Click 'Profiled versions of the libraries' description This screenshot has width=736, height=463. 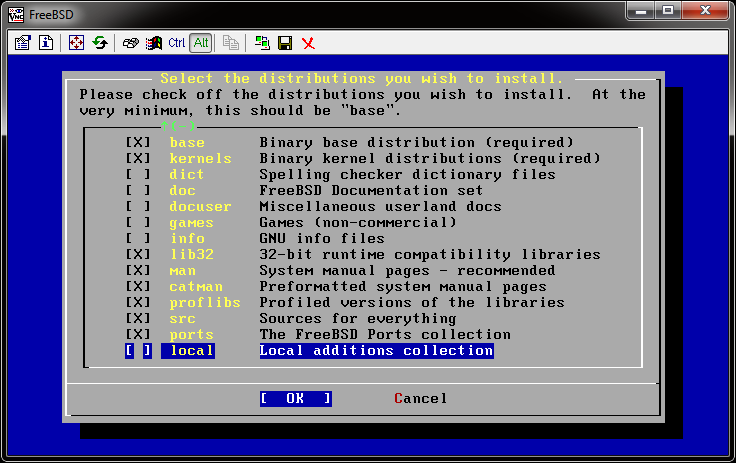412,302
